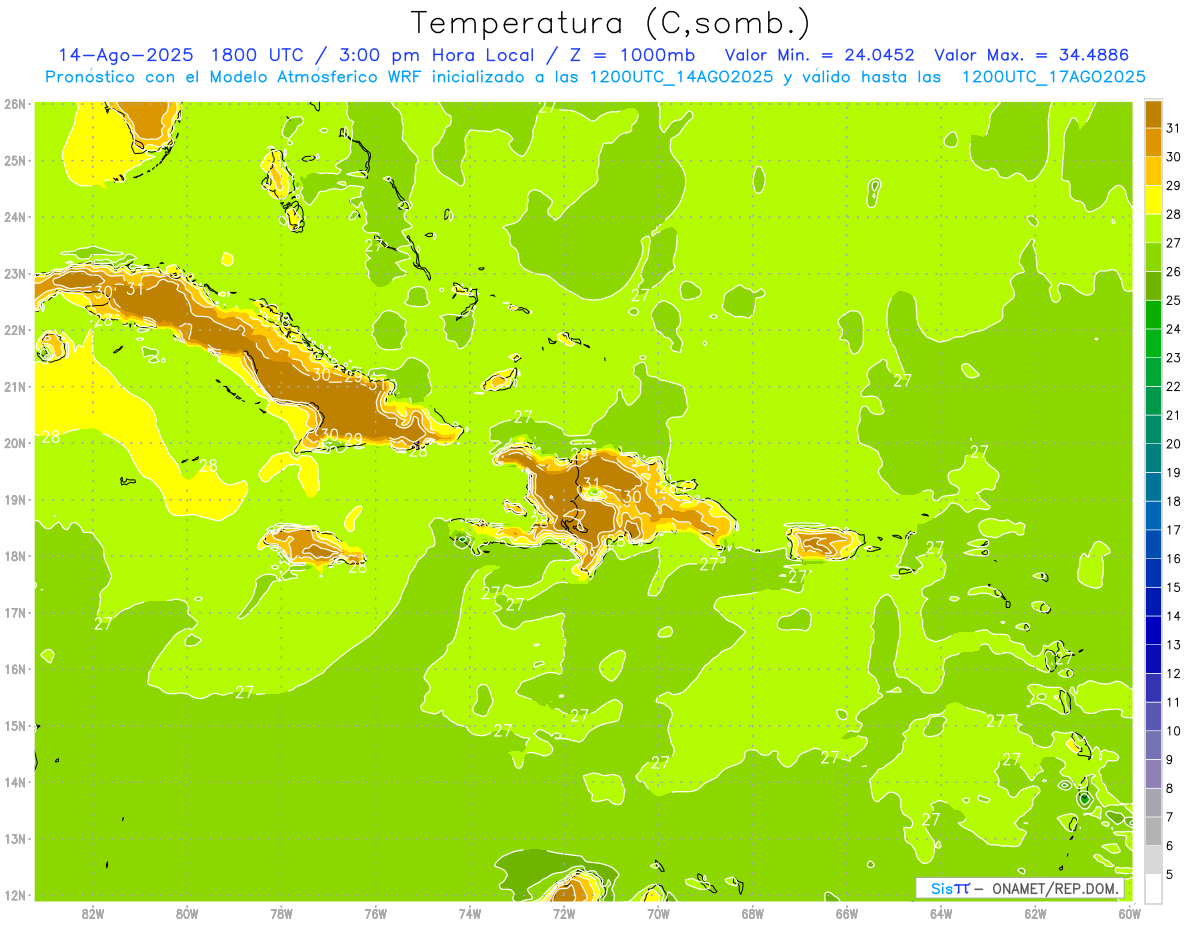Click the color scale value 17
1200x927 pixels.
coord(1173,530)
